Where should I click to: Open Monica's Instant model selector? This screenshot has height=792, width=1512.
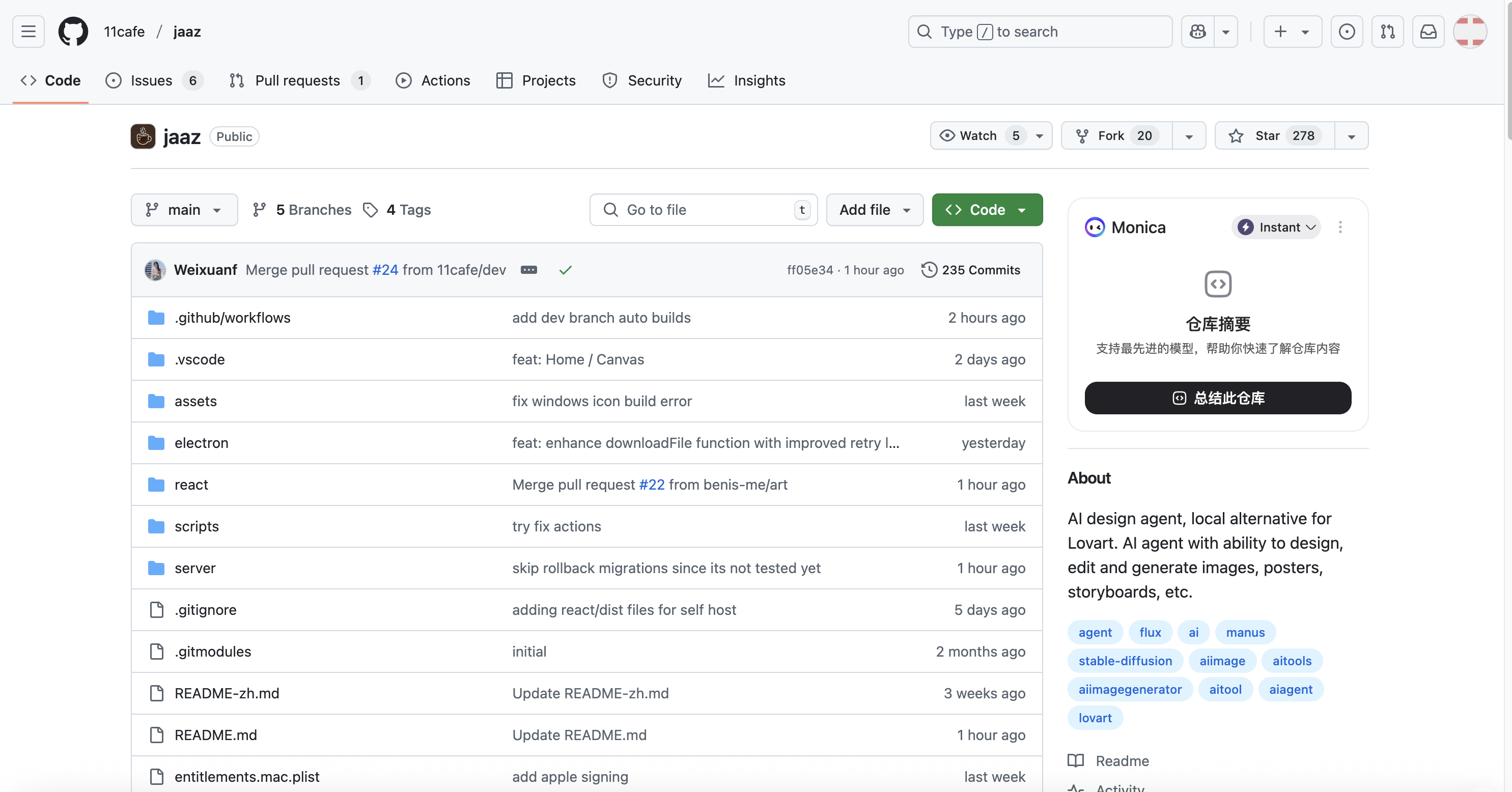pyautogui.click(x=1277, y=227)
